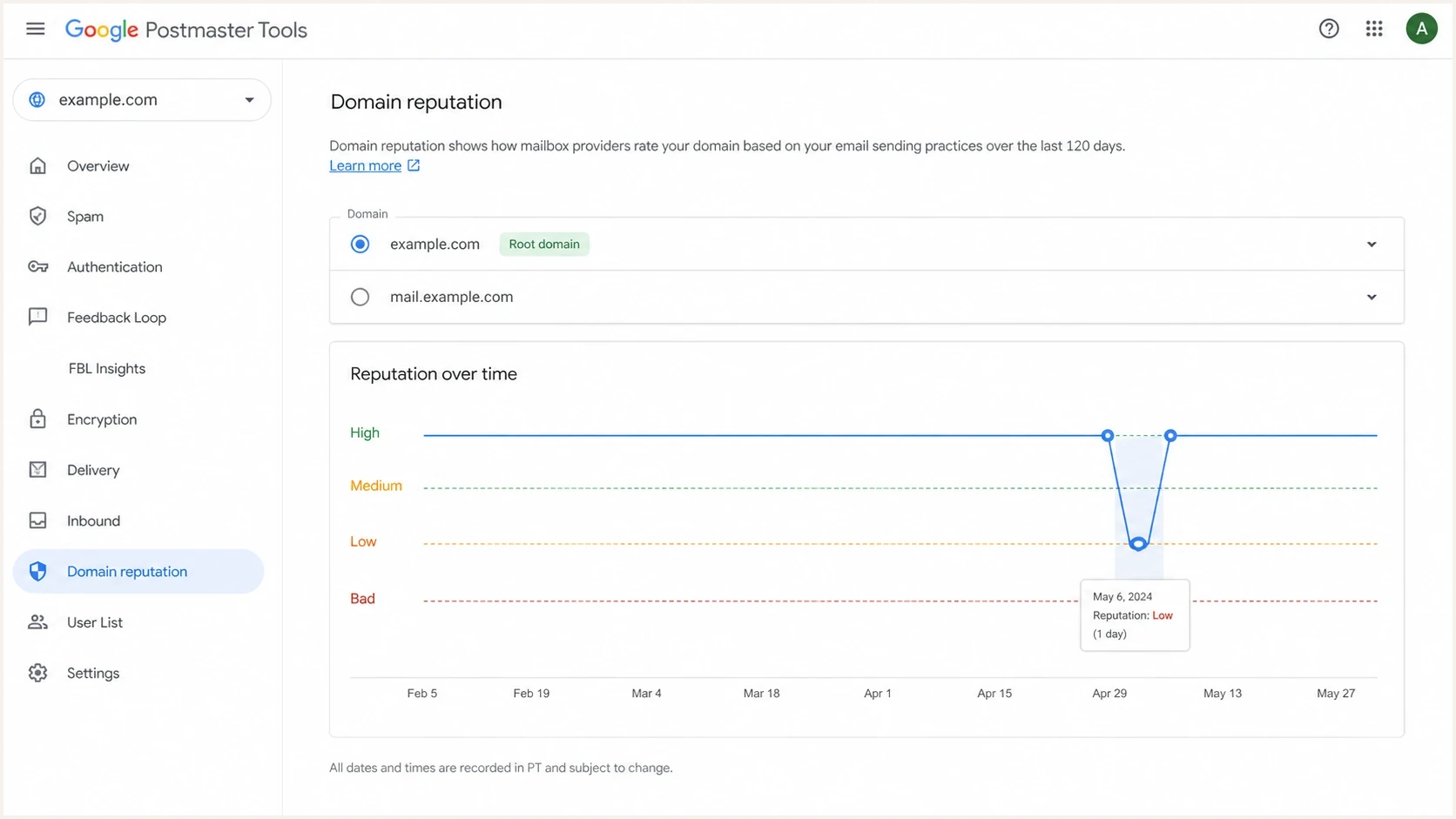1456x819 pixels.
Task: Click the Mar 18 axis date
Action: coord(761,694)
